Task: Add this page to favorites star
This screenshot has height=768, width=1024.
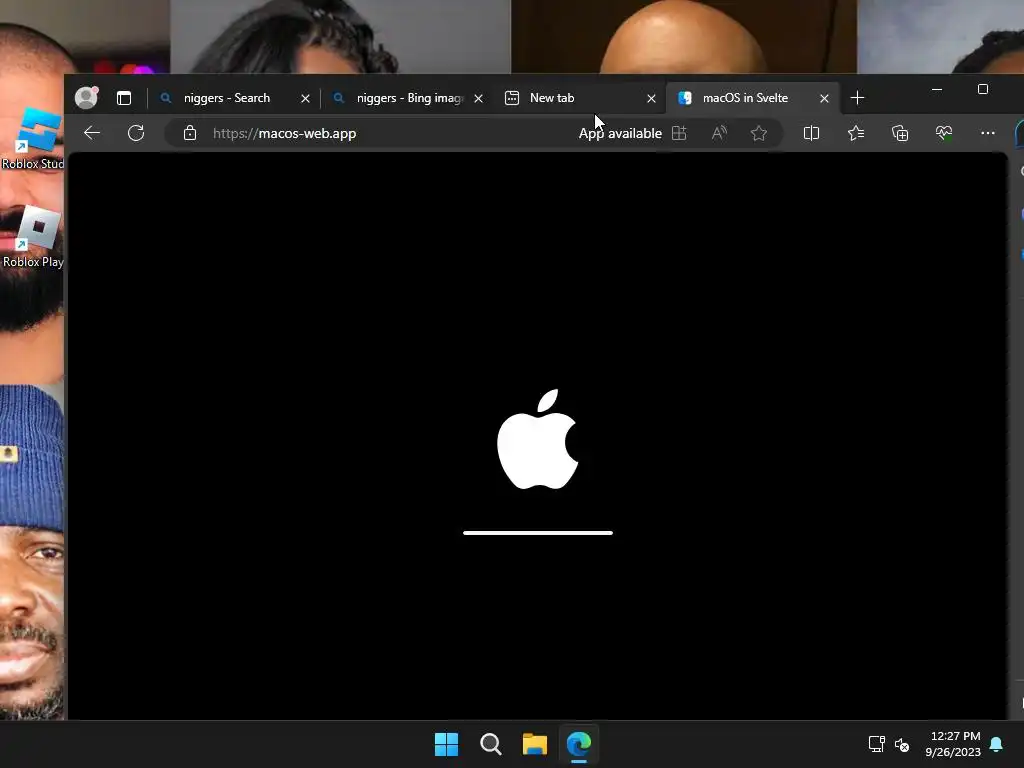Action: tap(758, 133)
